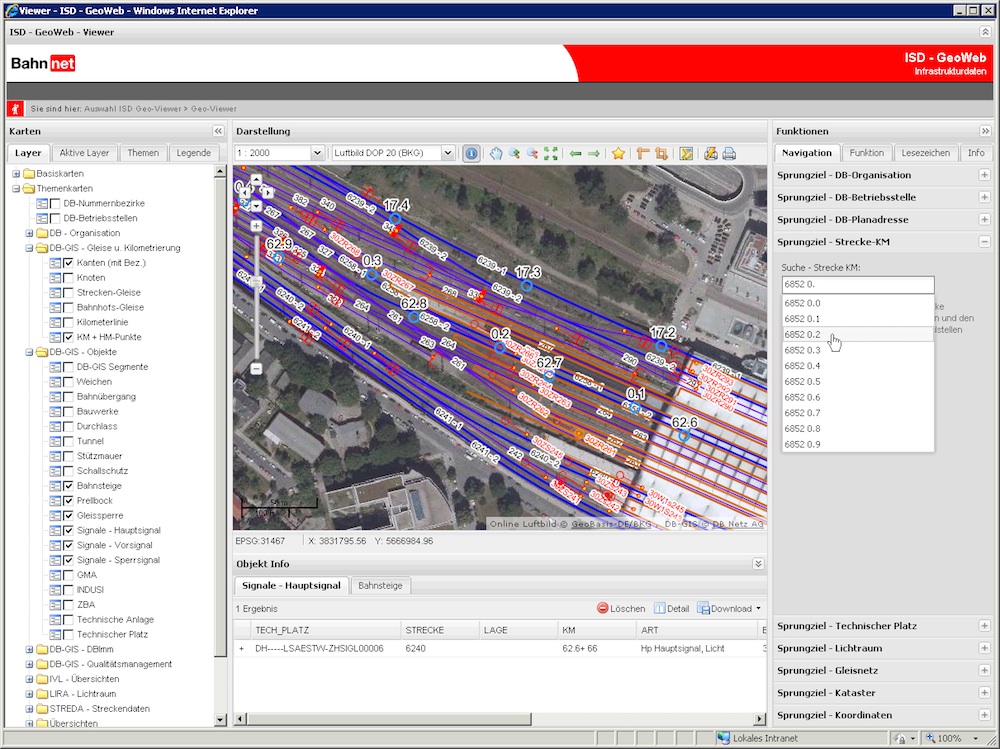Click the printer icon in map toolbar
This screenshot has width=1000, height=749.
[729, 153]
